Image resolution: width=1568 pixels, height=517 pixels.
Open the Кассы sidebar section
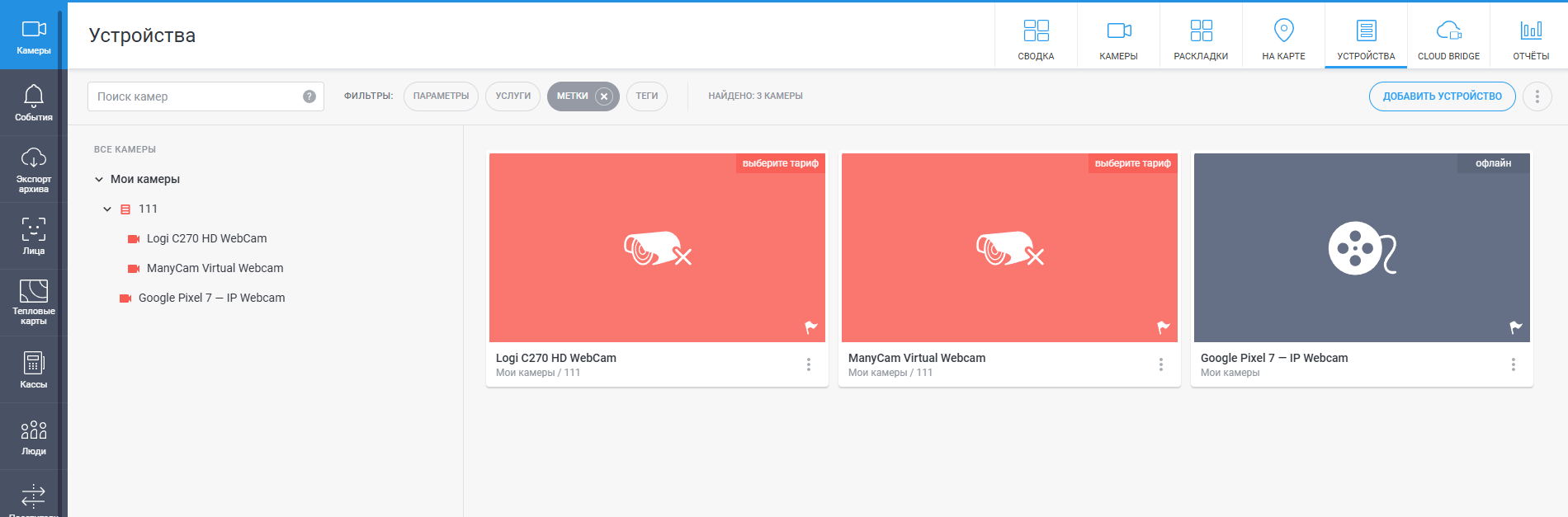click(x=33, y=370)
